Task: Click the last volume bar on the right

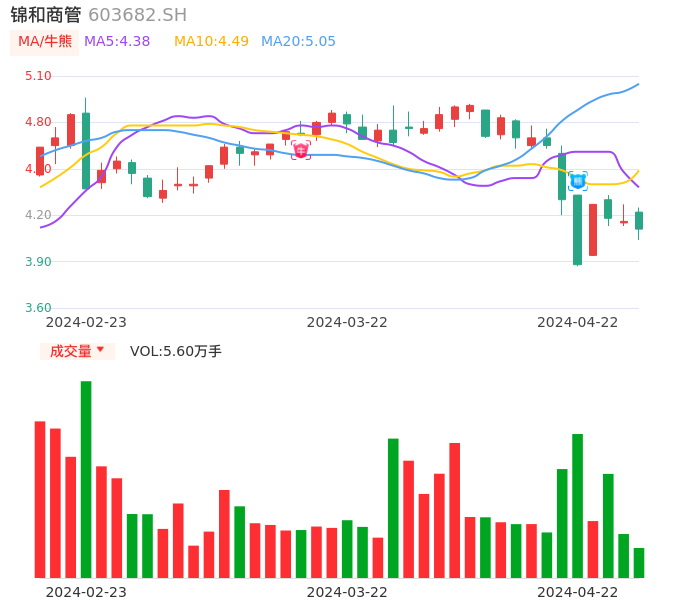Action: tap(639, 562)
